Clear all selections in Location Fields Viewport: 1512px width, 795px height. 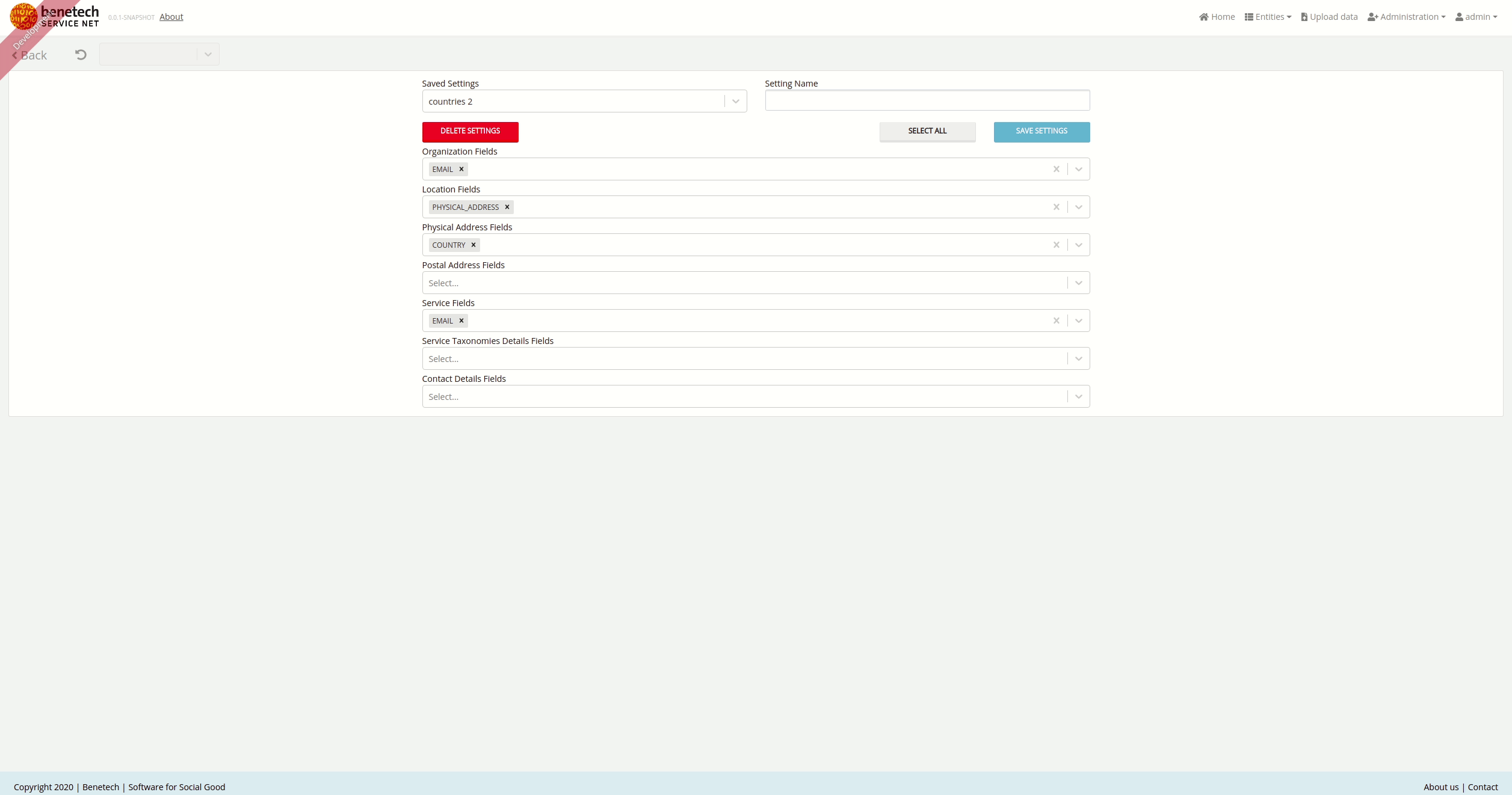click(1057, 207)
